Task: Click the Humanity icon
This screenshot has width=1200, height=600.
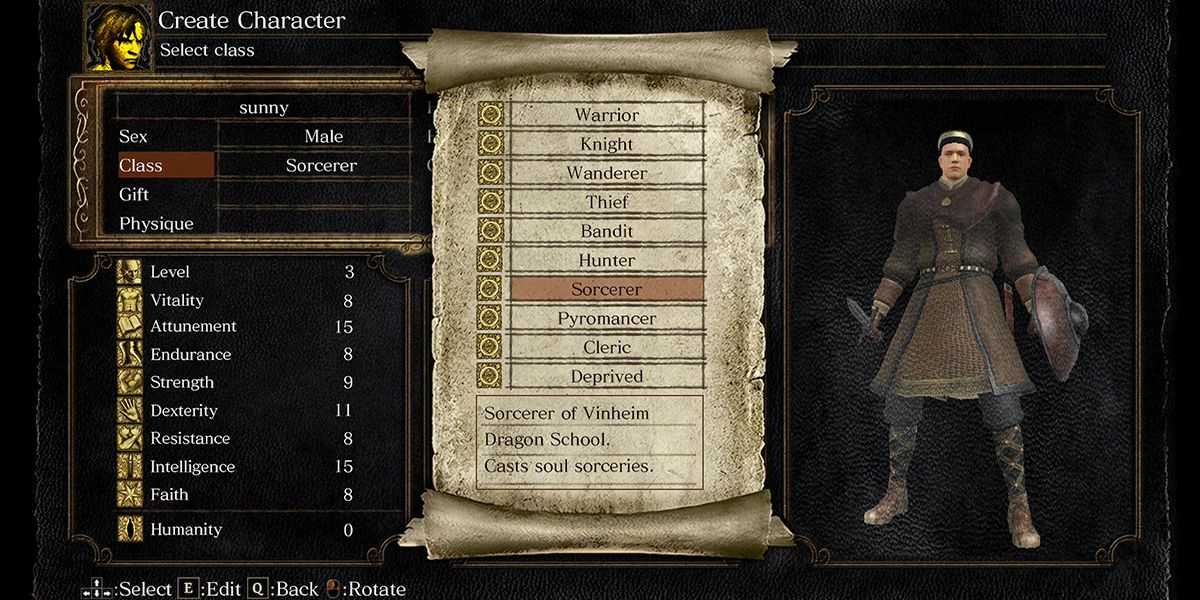Action: click(x=130, y=529)
